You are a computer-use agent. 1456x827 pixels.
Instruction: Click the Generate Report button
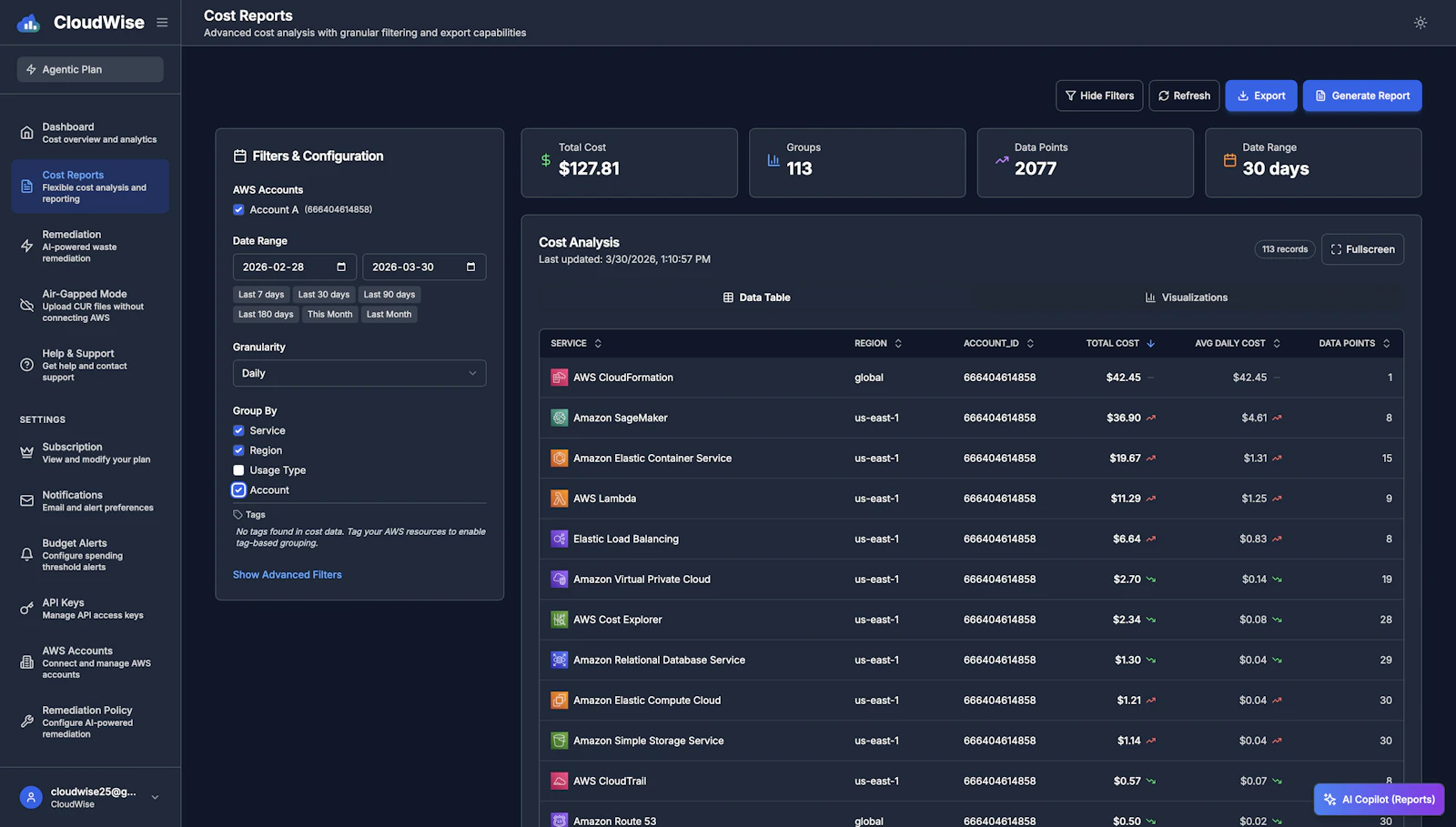[x=1362, y=96]
